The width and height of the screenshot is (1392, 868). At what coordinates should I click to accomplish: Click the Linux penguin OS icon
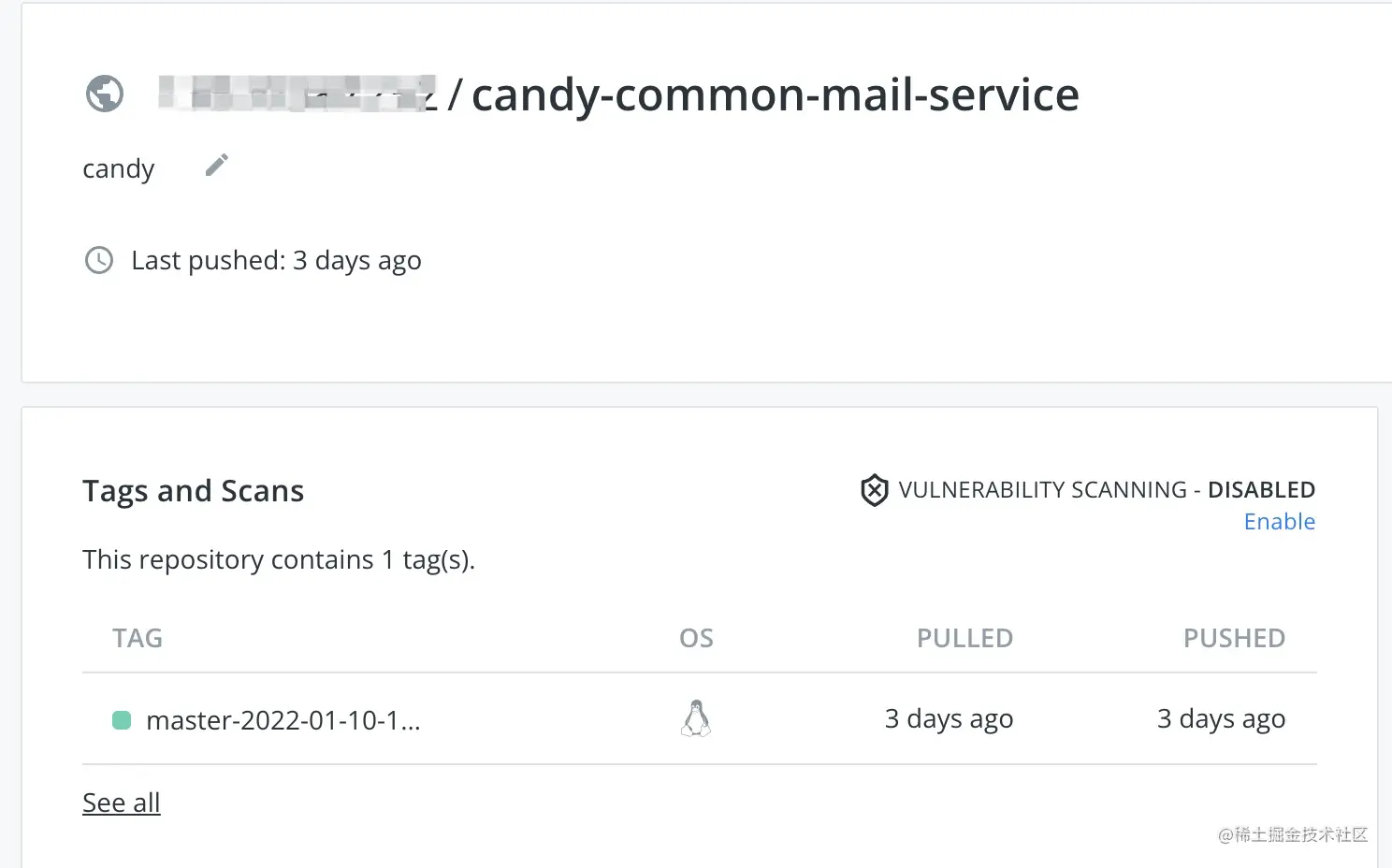coord(696,718)
